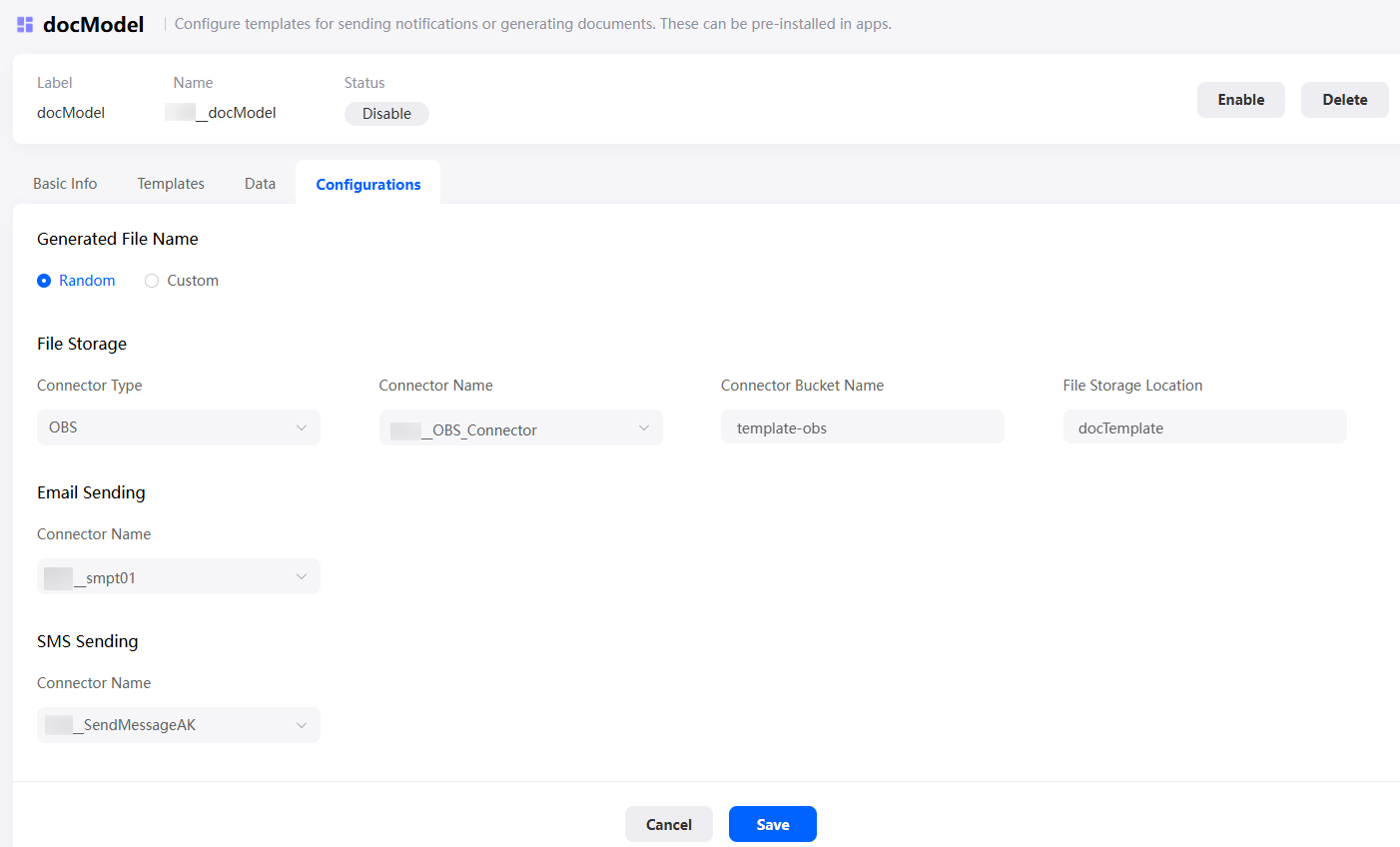Click the docModel app icon
Screen dimensions: 1400x847
(25, 24)
